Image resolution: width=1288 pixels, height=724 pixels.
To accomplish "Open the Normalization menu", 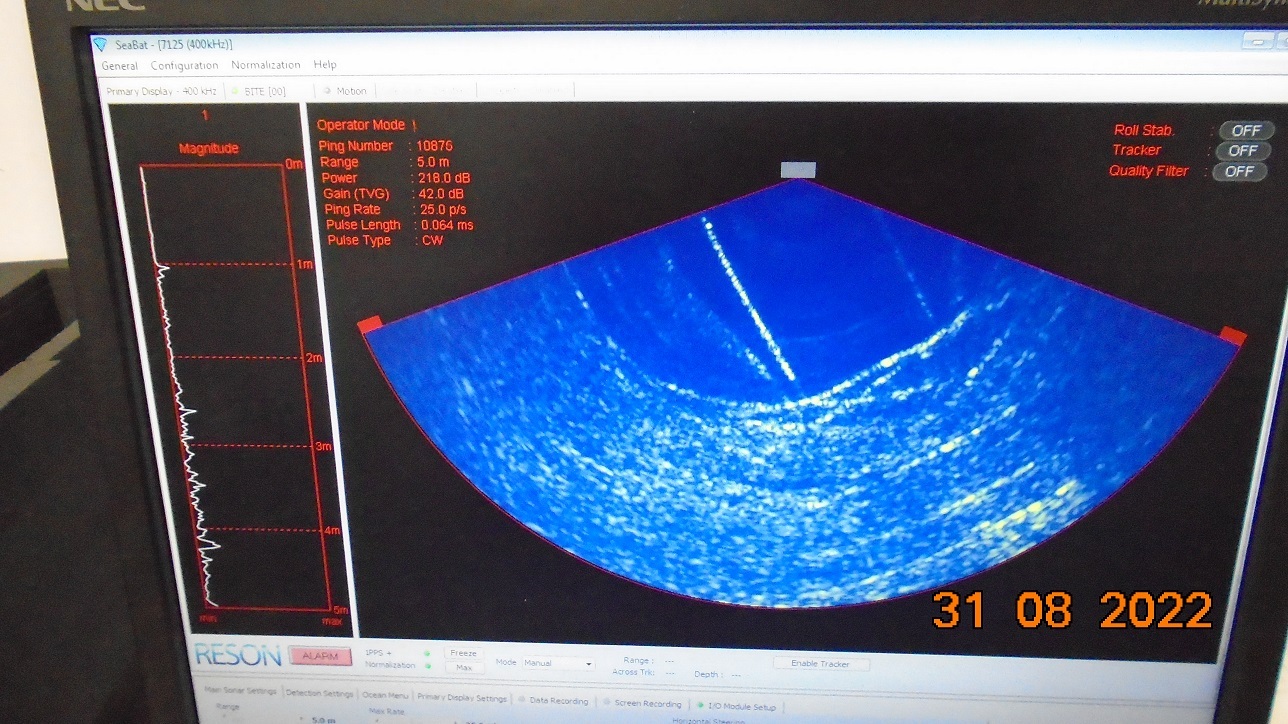I will click(265, 65).
